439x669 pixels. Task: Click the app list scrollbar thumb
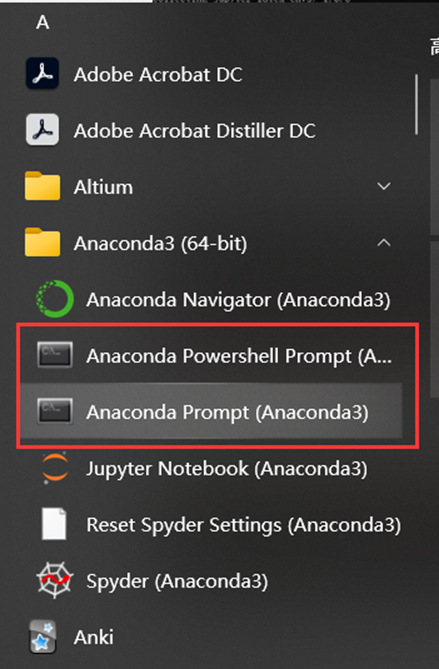tap(416, 105)
